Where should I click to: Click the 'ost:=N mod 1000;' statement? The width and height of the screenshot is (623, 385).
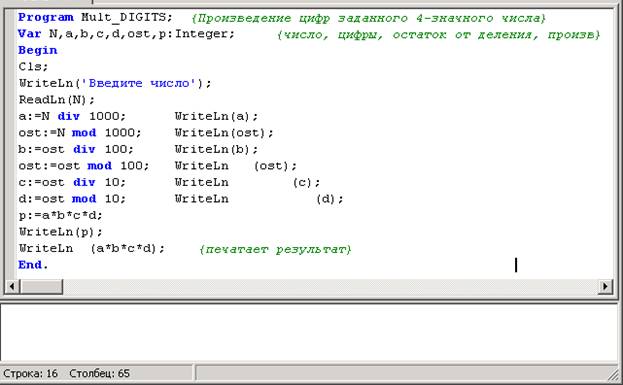click(x=79, y=133)
